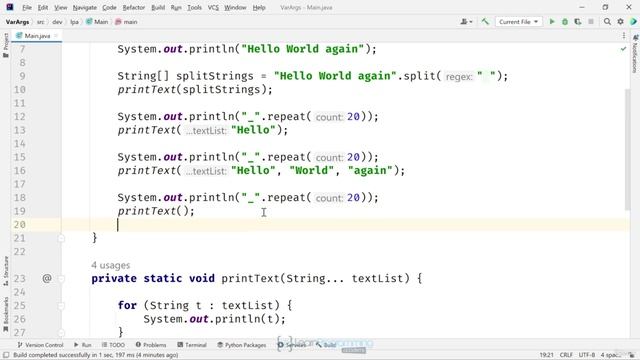Click the dev breadcrumb
This screenshot has width=640, height=360.
pyautogui.click(x=57, y=22)
